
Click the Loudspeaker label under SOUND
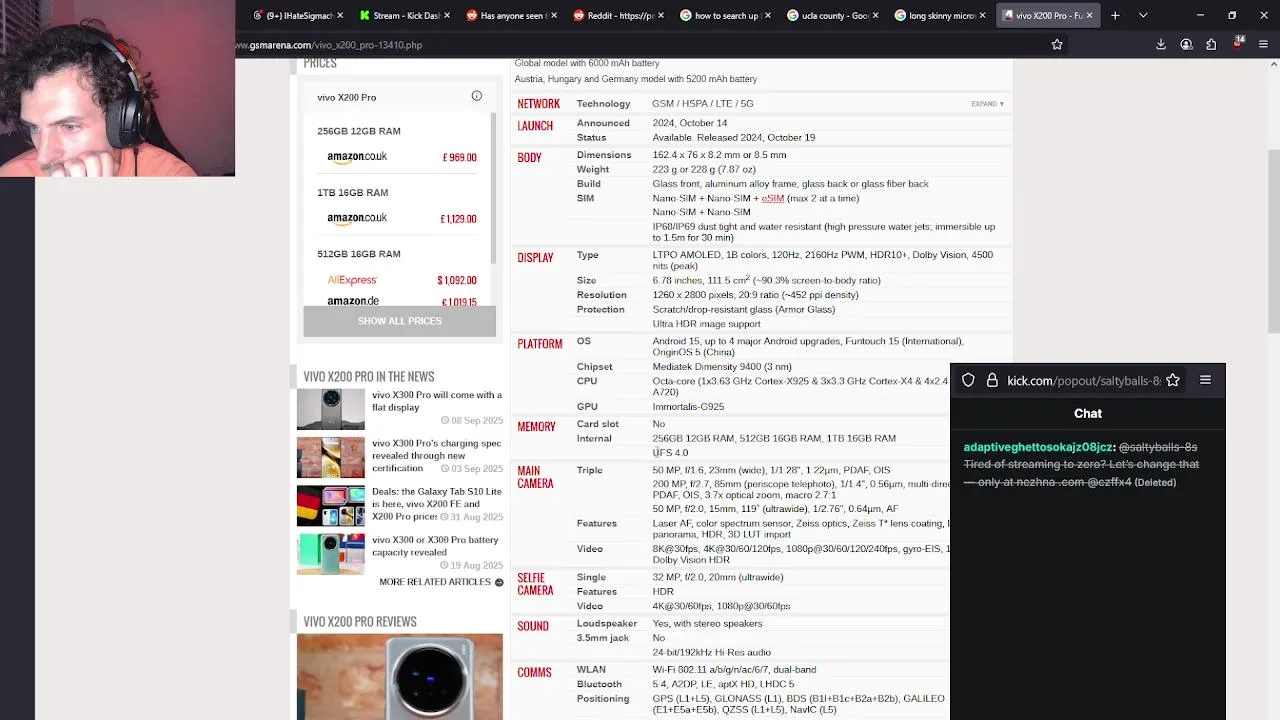pos(607,624)
